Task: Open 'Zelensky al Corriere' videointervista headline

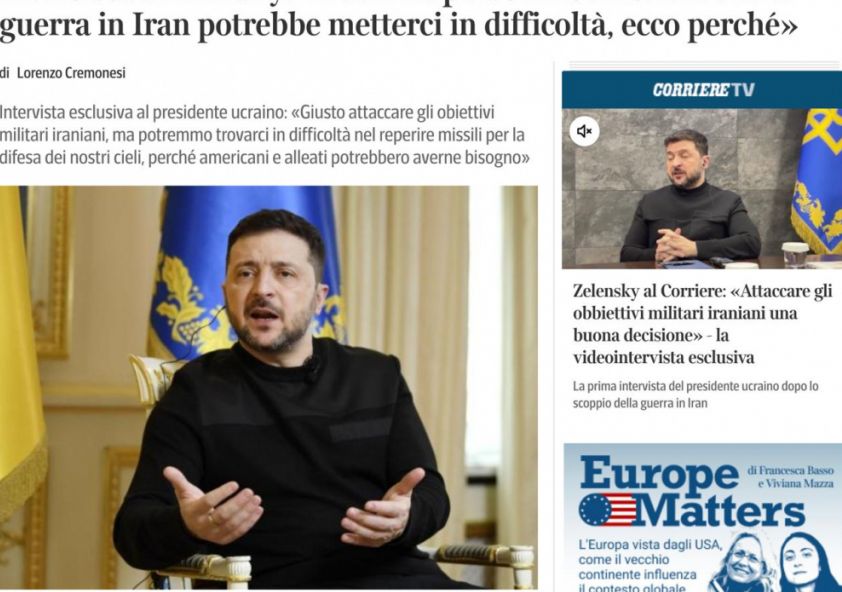Action: [x=702, y=324]
